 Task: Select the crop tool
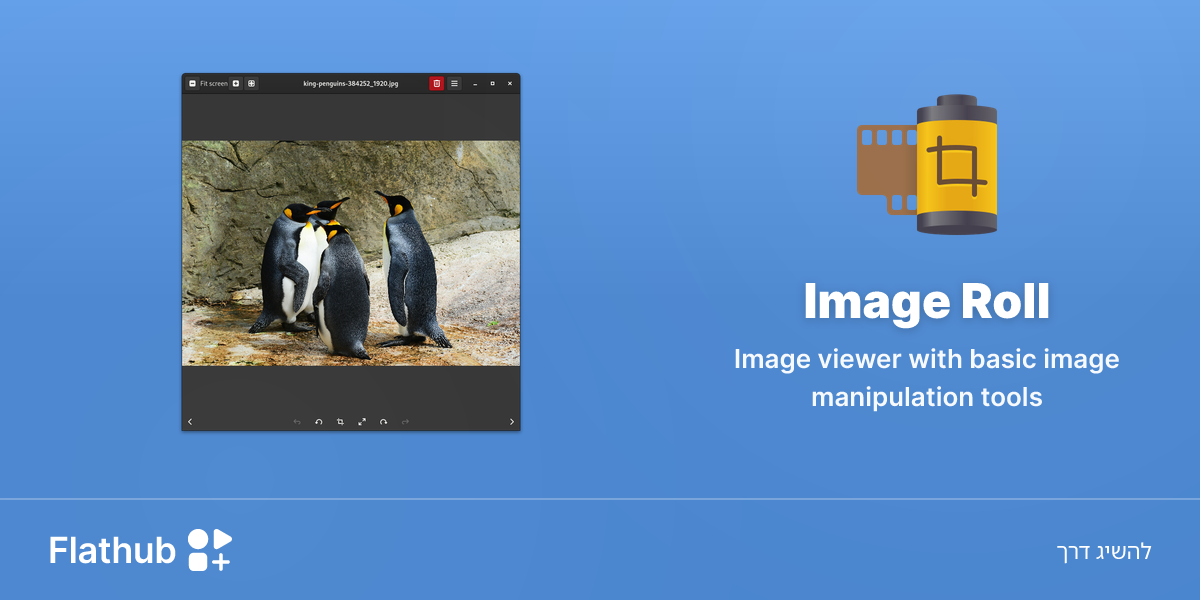340,422
